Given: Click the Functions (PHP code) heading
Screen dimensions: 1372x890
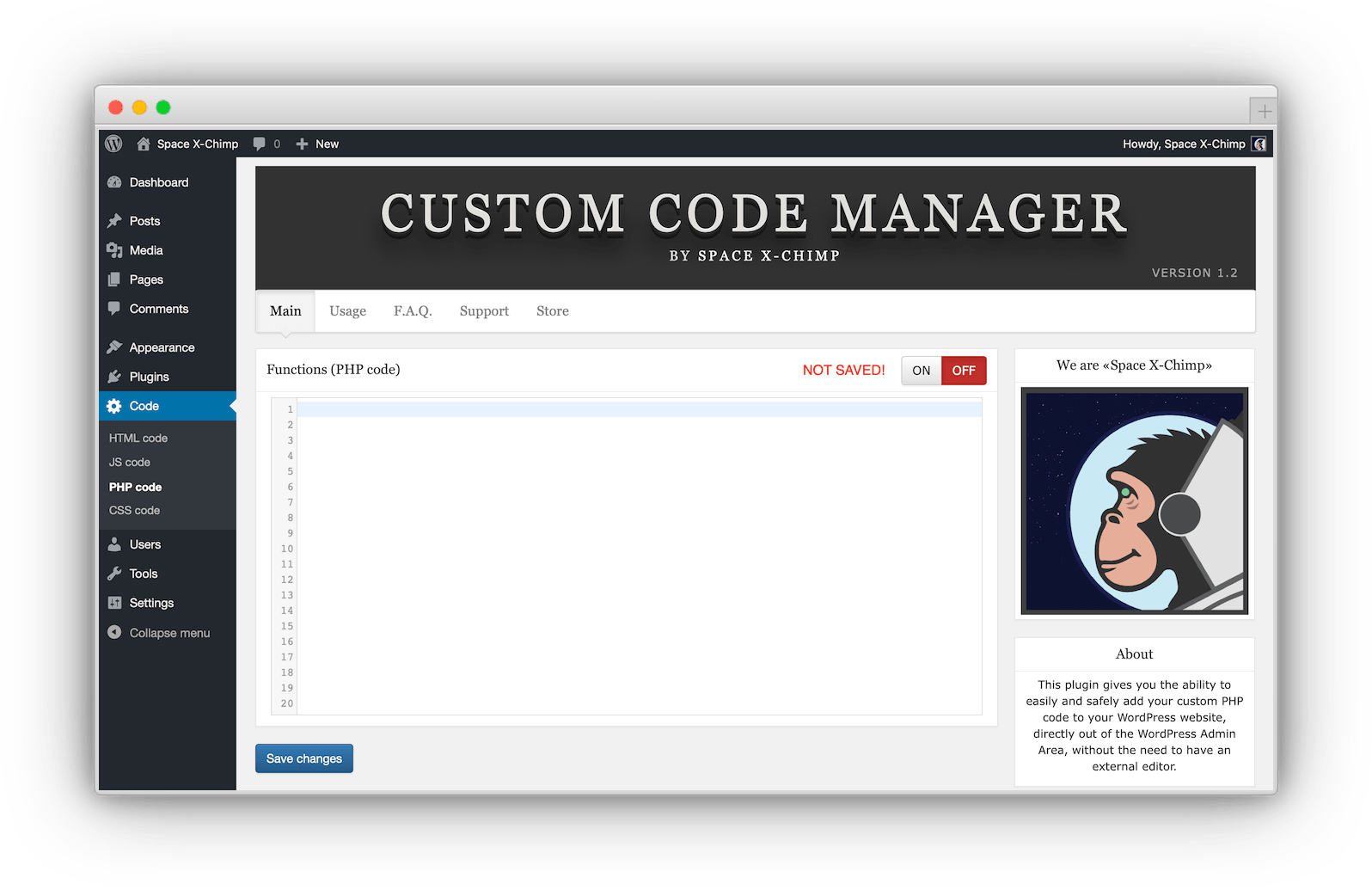Looking at the screenshot, I should click(x=334, y=370).
